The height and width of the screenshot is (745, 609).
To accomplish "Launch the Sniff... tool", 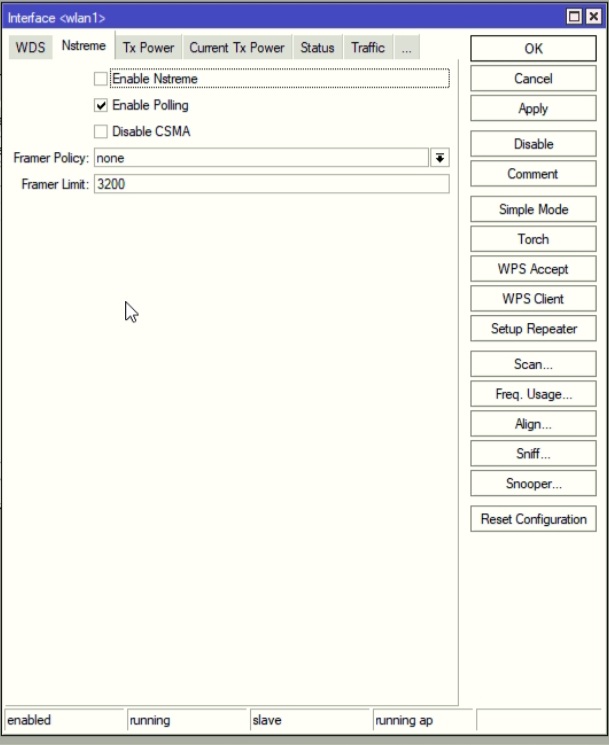I will point(533,454).
